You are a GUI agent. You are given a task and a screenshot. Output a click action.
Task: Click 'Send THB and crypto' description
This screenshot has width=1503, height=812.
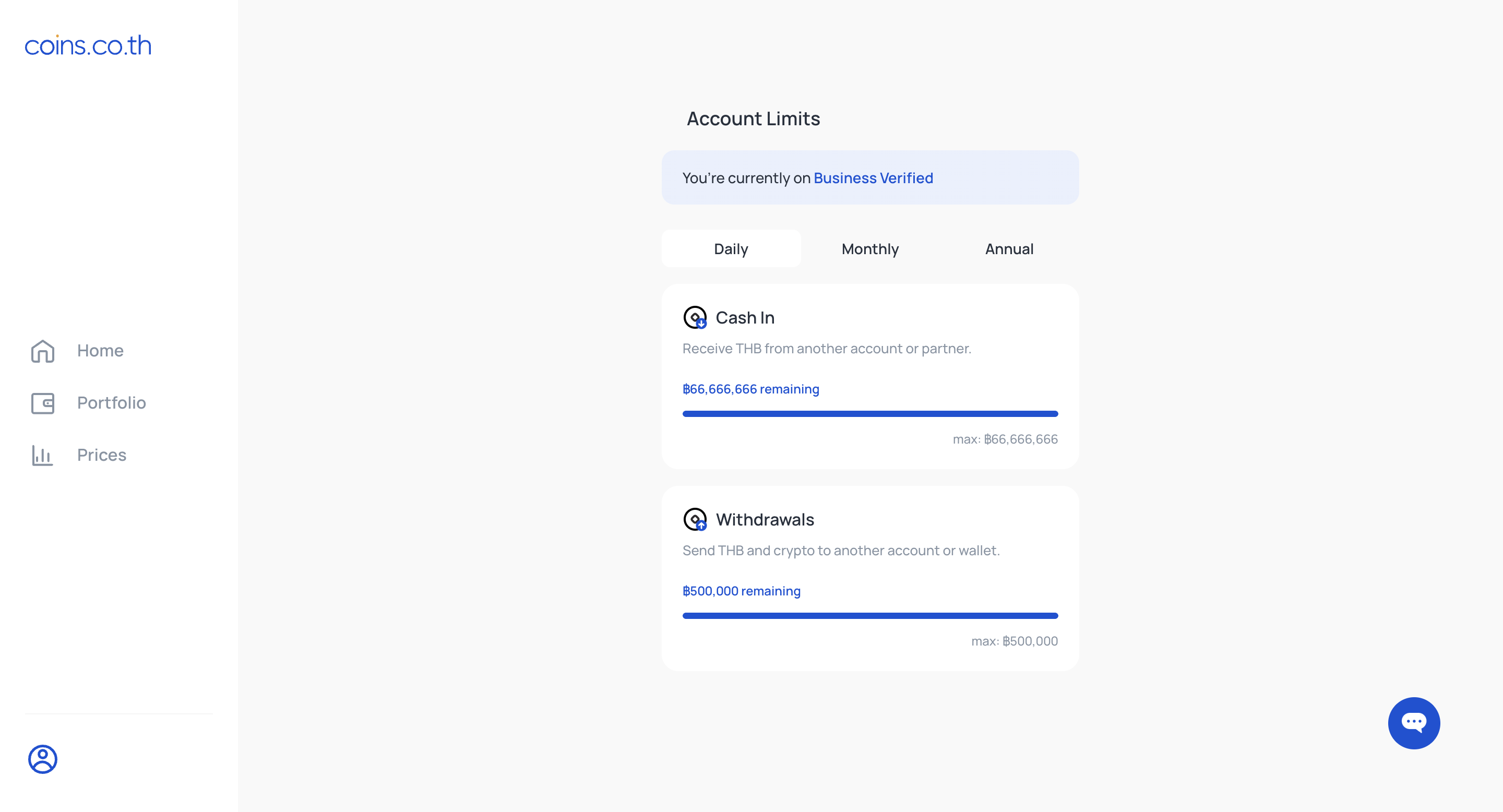tap(841, 551)
